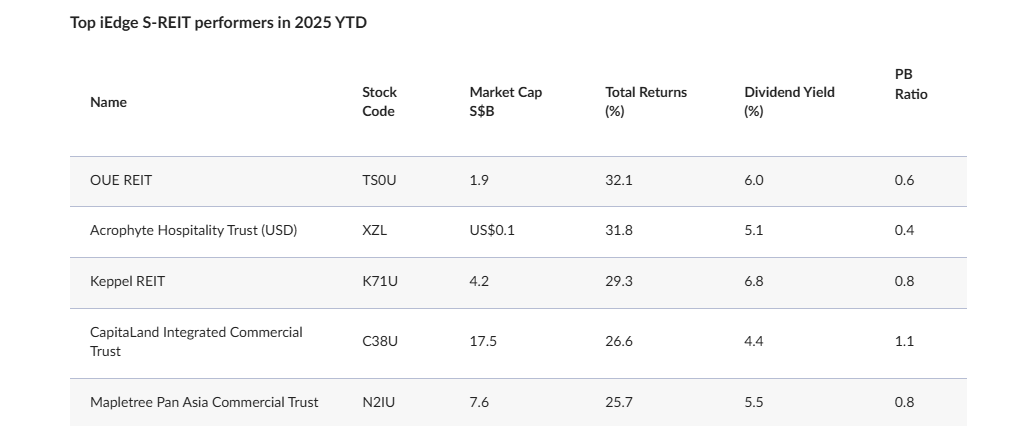
Task: Click the Name column header
Action: point(108,102)
